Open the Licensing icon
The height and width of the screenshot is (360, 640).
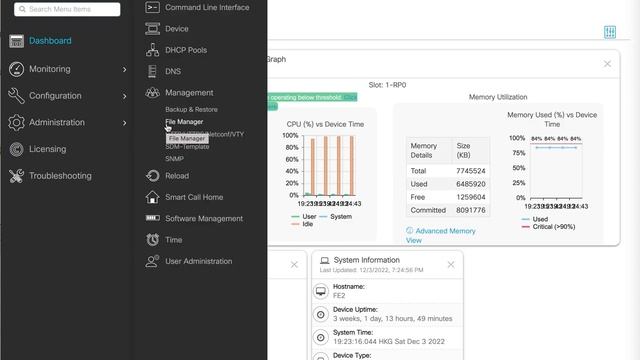point(16,149)
